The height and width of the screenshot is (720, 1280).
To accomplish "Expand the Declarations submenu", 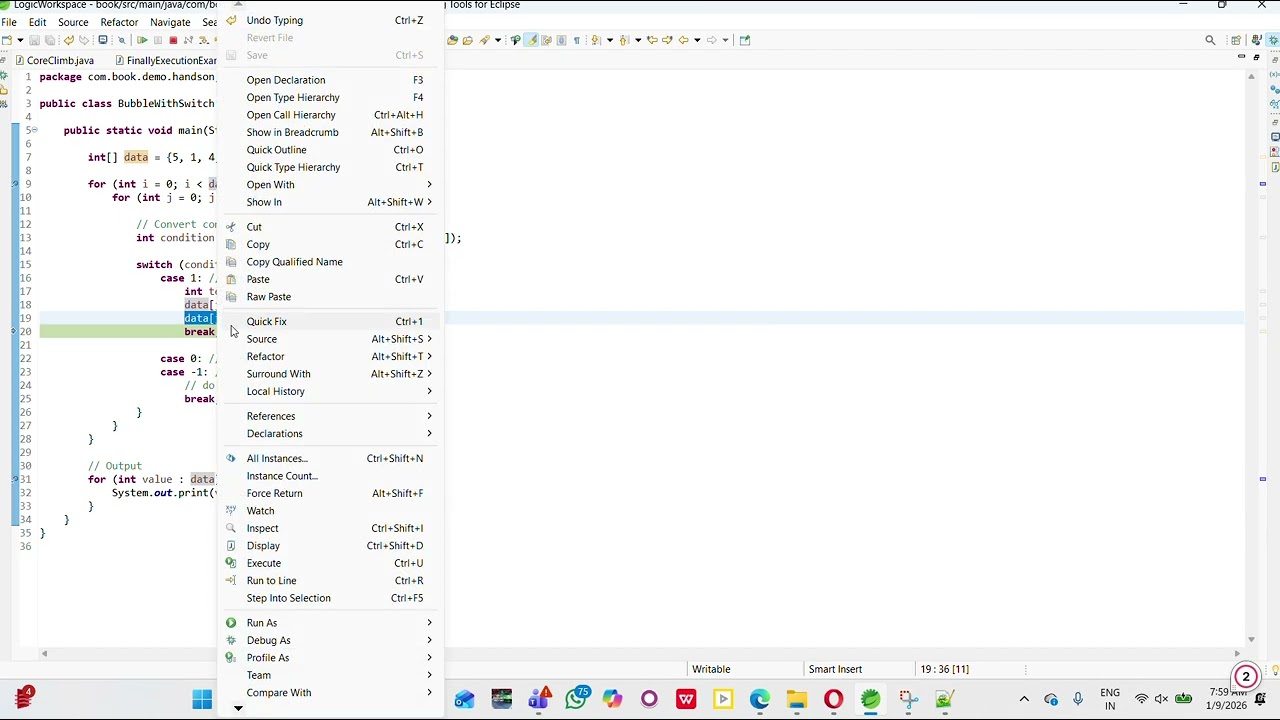I will [x=331, y=434].
